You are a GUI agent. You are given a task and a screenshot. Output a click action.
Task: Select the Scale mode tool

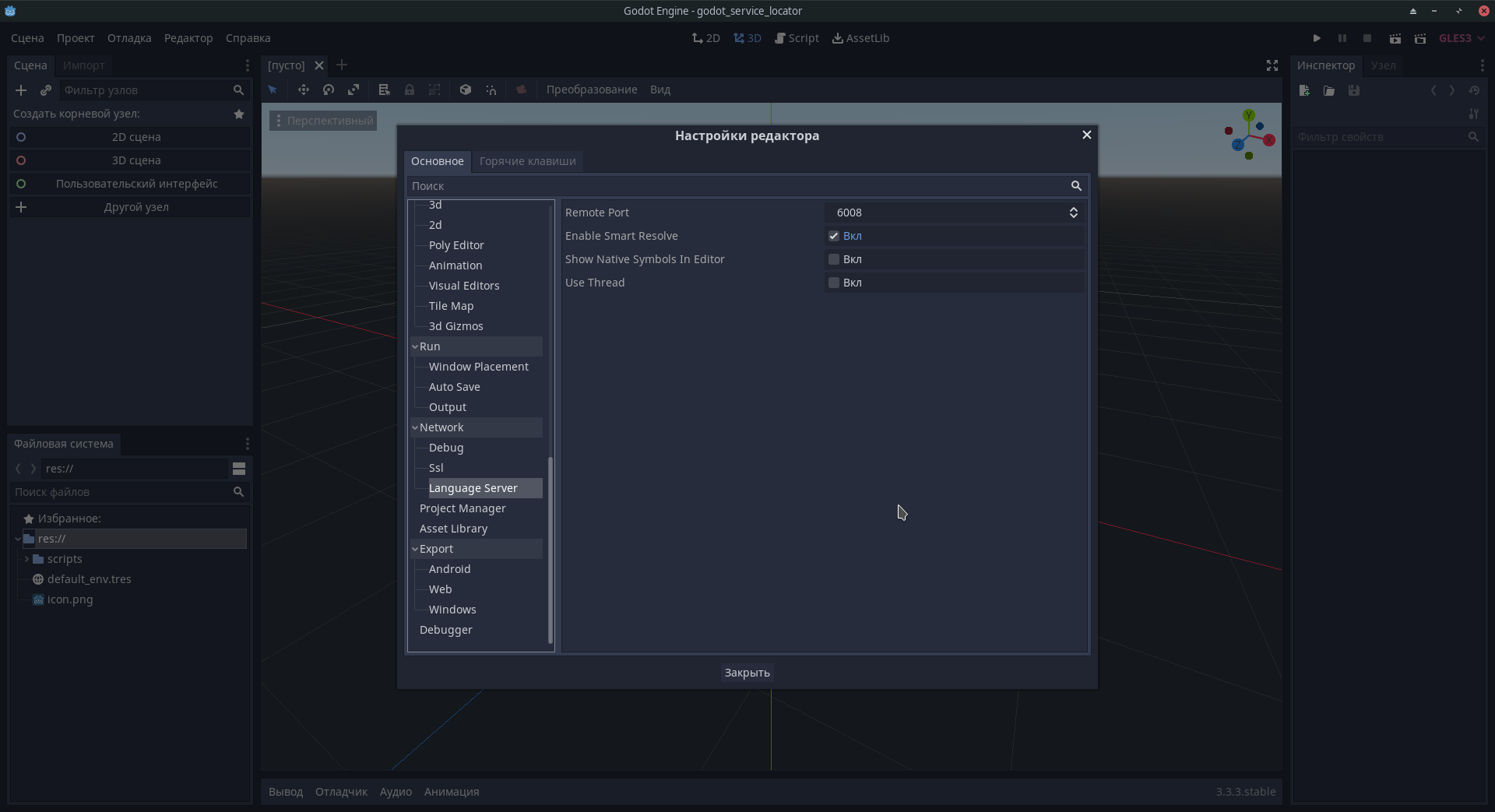pyautogui.click(x=354, y=90)
